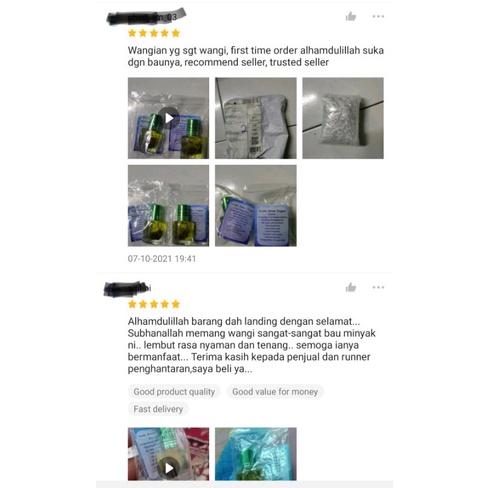Like the first review with thumbs-up icon
The height and width of the screenshot is (488, 488).
pos(351,16)
